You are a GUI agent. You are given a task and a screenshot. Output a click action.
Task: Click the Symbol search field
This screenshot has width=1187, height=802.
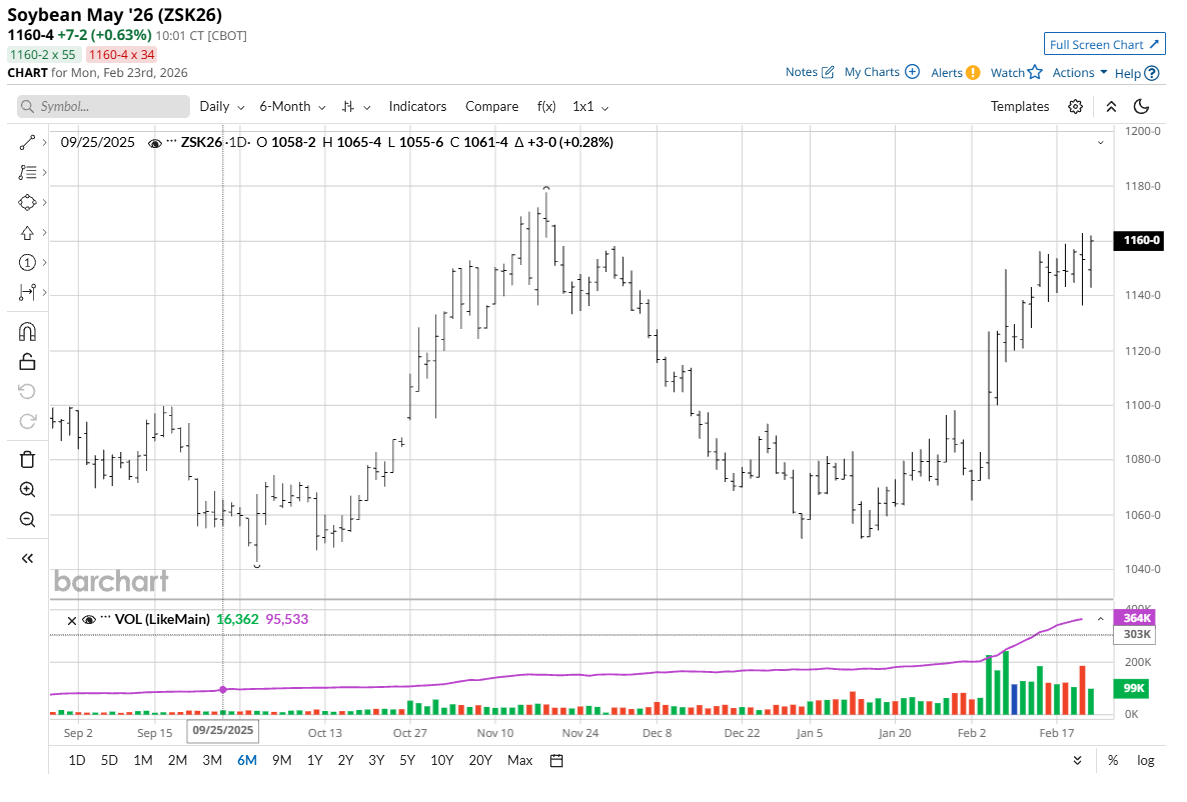pyautogui.click(x=103, y=107)
